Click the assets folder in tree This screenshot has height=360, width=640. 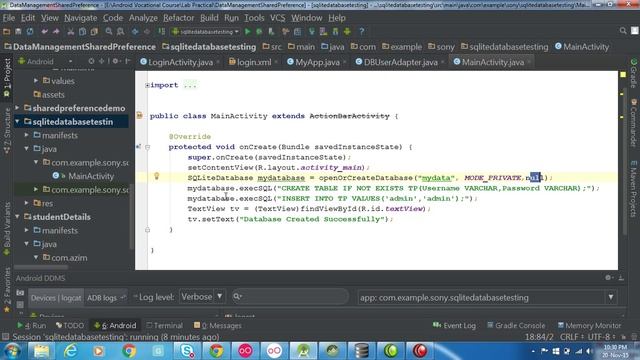pos(53,94)
